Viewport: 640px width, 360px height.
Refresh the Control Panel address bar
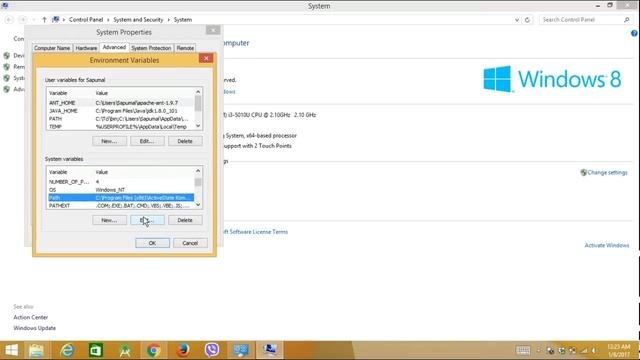point(527,20)
